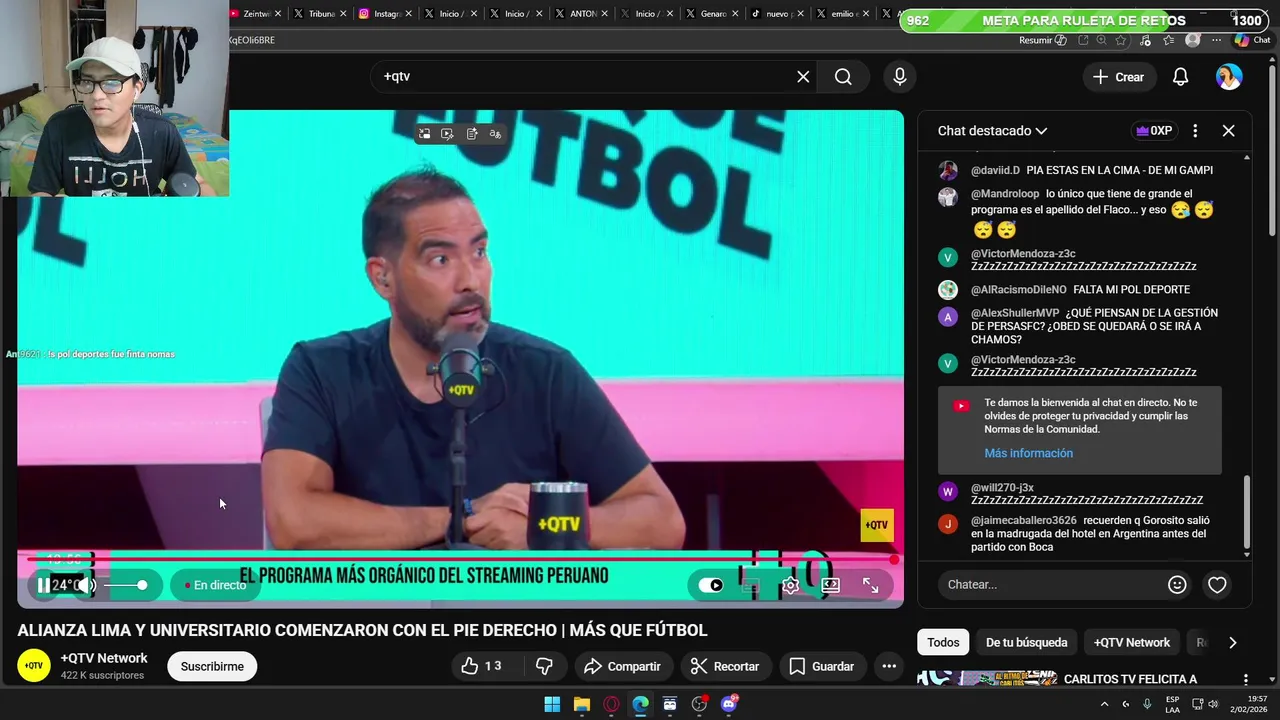Adjust the volume slider in player
The height and width of the screenshot is (720, 1280).
126,585
